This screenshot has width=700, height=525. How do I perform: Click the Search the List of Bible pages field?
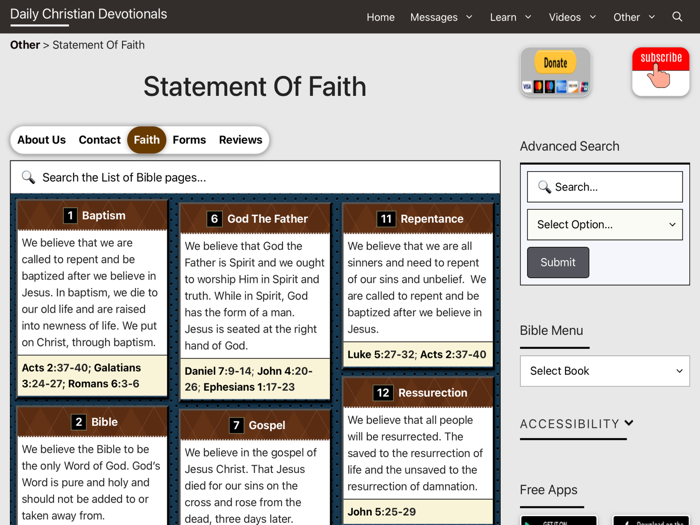255,178
